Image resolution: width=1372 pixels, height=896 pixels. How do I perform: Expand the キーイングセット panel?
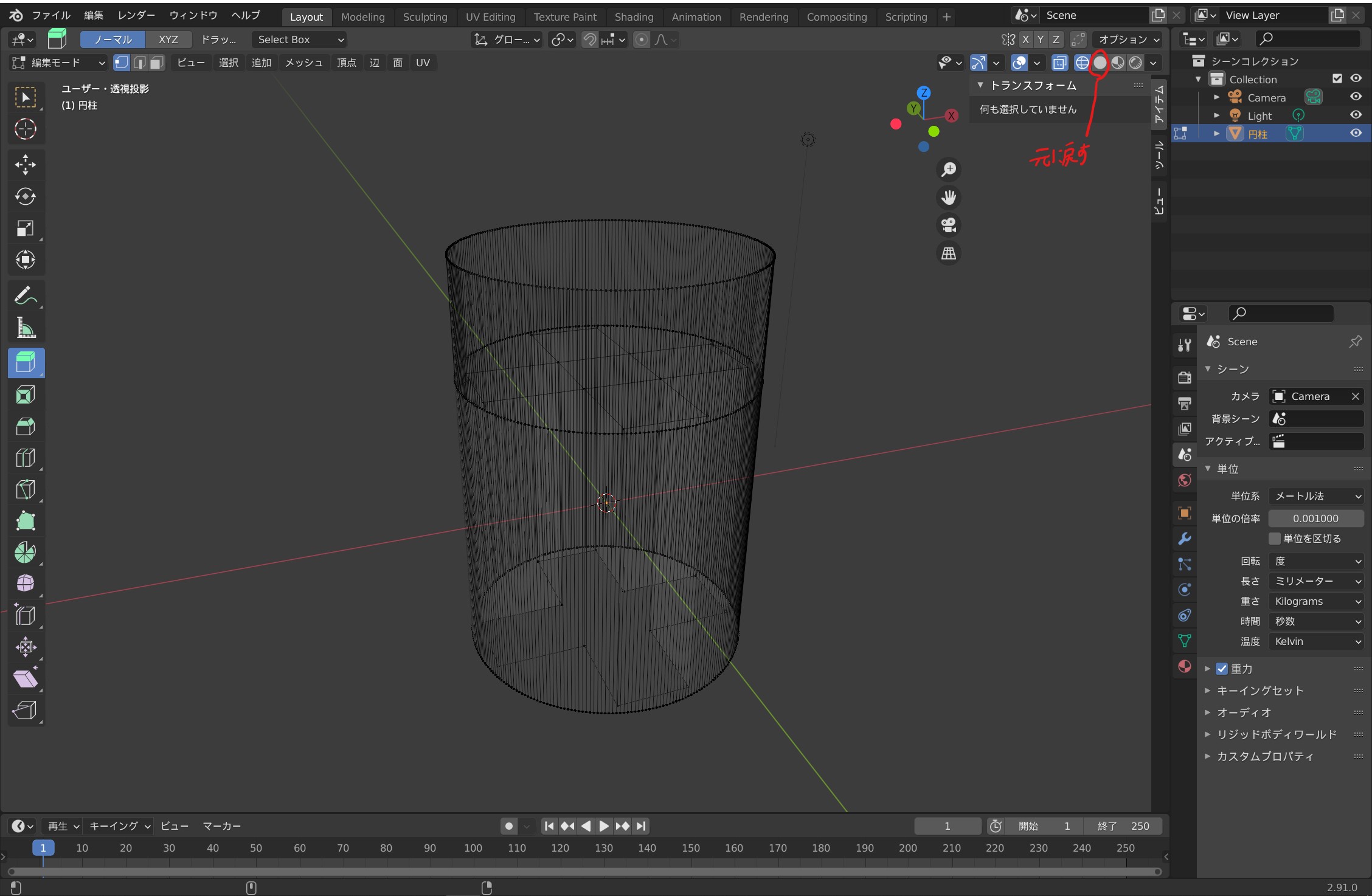[1259, 691]
